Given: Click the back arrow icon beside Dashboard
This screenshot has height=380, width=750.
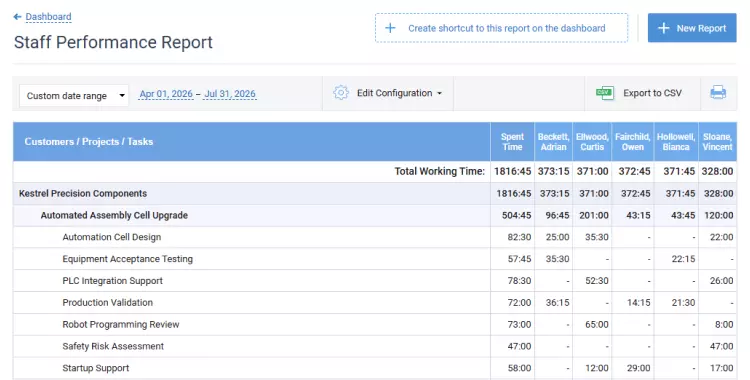Looking at the screenshot, I should [x=17, y=17].
